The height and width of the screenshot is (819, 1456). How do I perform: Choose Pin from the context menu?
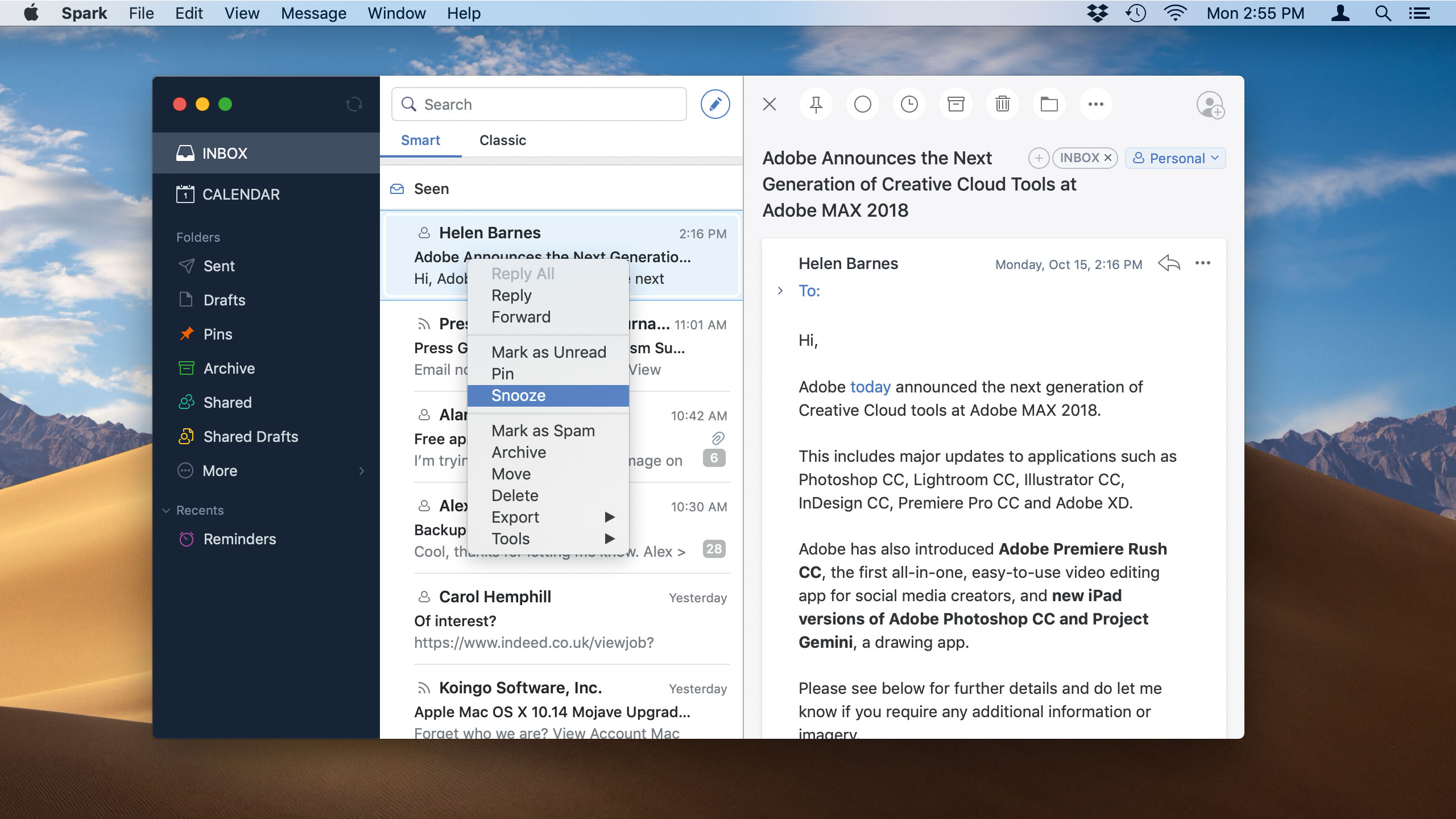point(548,374)
